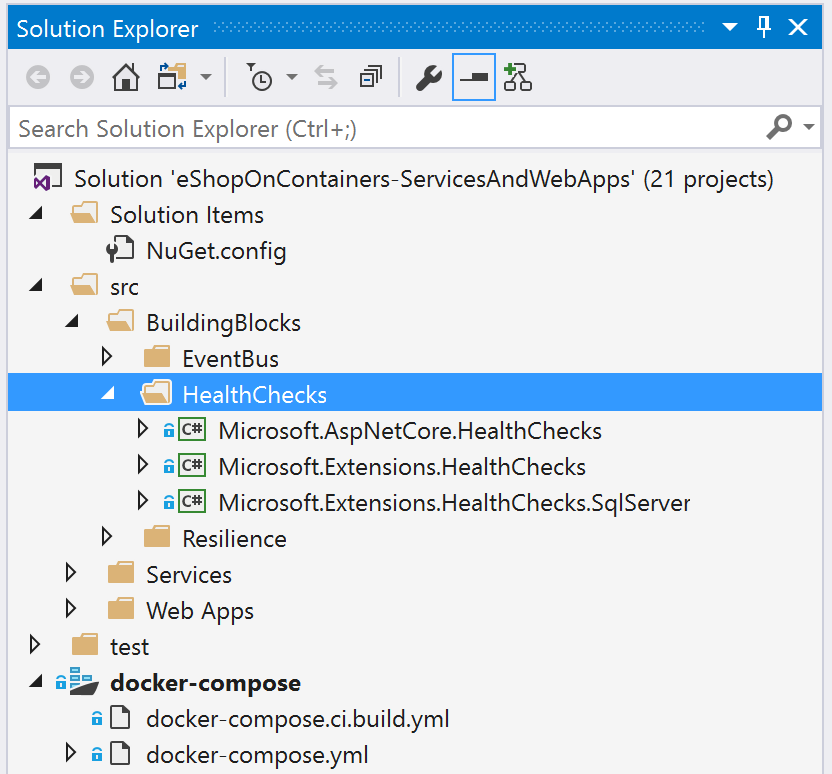Select the NuGet.config file

215,251
